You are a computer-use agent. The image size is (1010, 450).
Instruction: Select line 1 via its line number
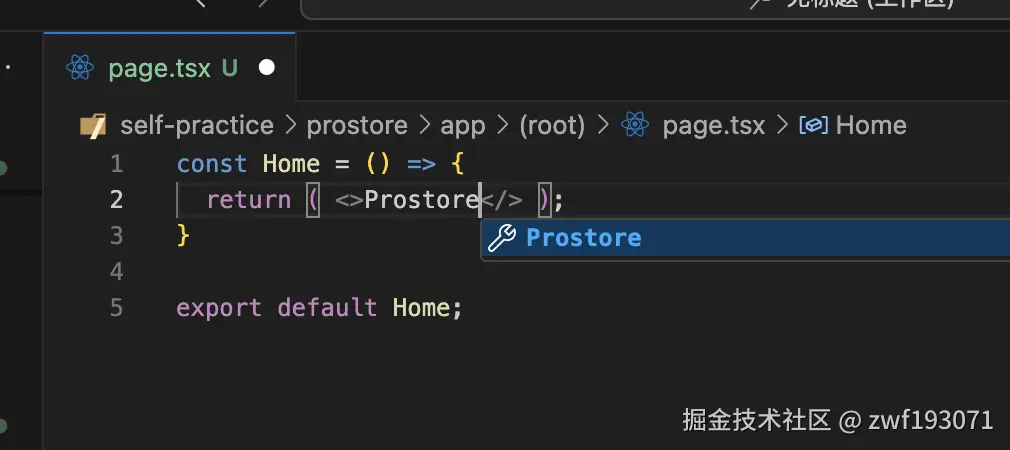pos(117,164)
